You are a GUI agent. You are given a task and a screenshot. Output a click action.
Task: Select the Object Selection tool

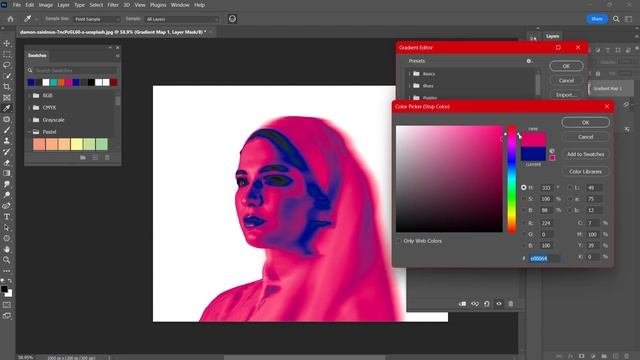[7, 76]
